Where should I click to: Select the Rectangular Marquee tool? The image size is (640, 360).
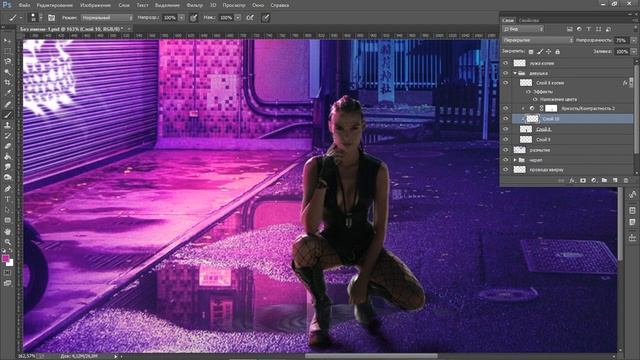click(x=7, y=51)
